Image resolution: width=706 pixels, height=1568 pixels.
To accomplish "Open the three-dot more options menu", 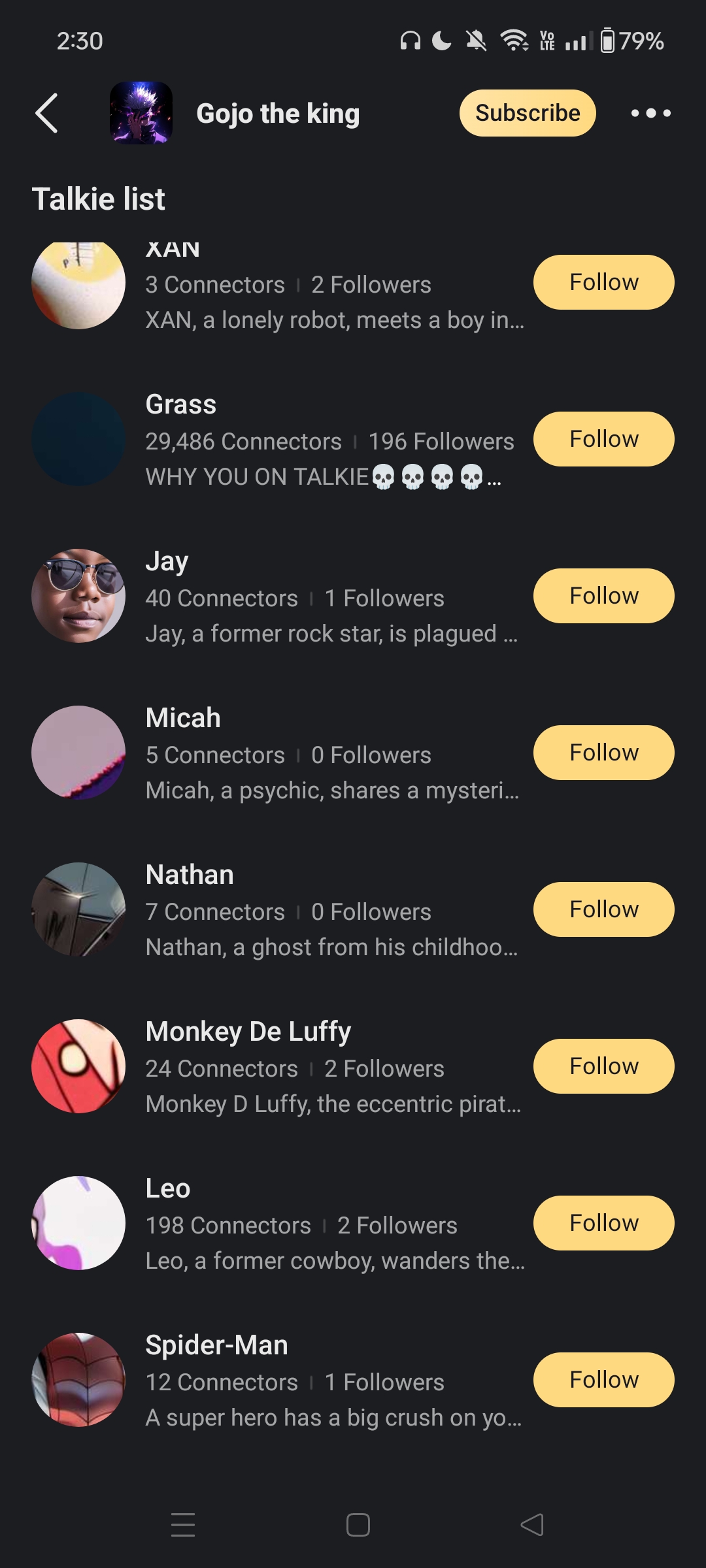I will [x=650, y=113].
